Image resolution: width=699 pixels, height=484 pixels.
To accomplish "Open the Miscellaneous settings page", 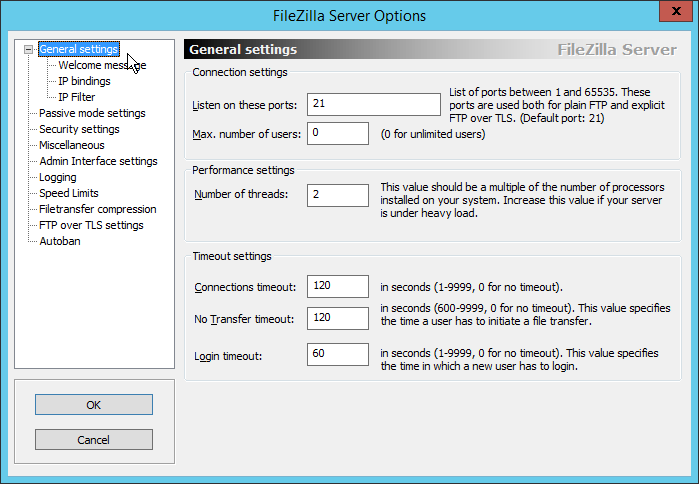I will [72, 145].
